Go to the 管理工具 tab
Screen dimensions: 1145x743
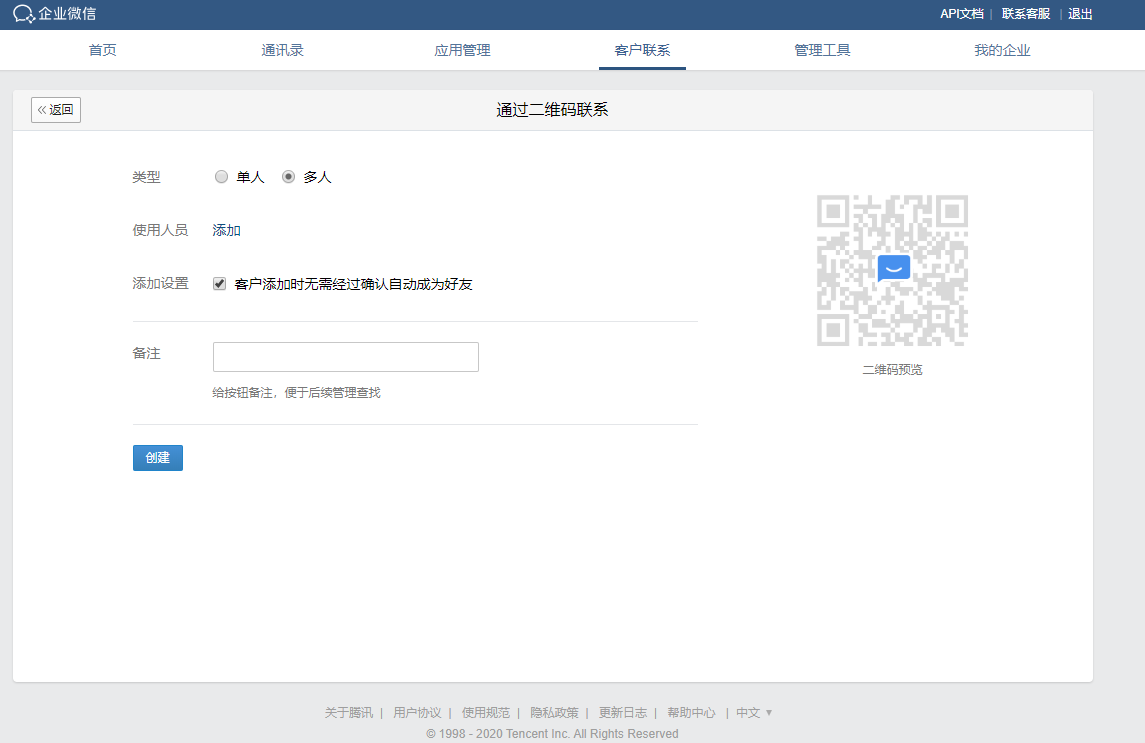[822, 50]
